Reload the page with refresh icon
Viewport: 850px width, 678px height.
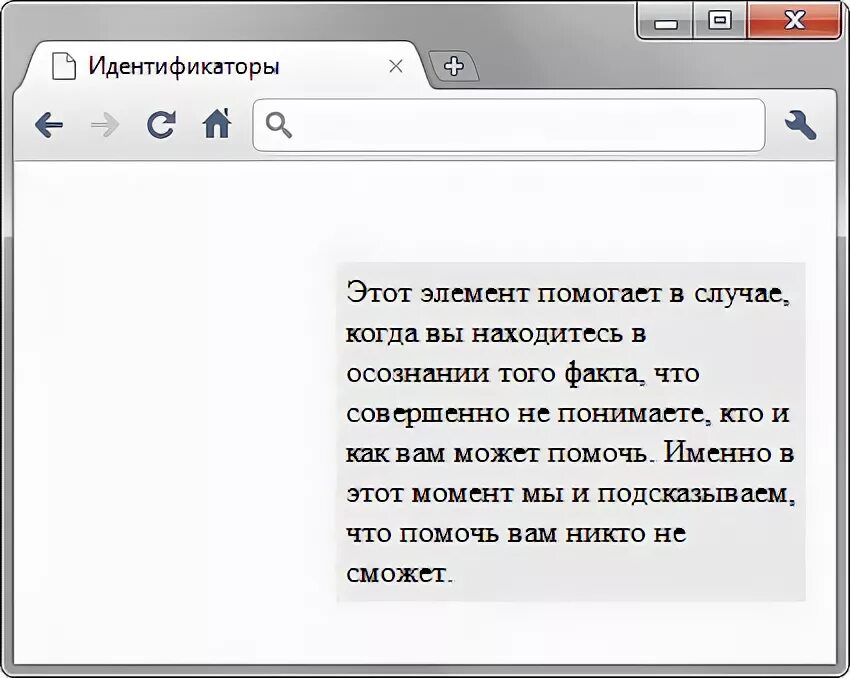pyautogui.click(x=161, y=125)
